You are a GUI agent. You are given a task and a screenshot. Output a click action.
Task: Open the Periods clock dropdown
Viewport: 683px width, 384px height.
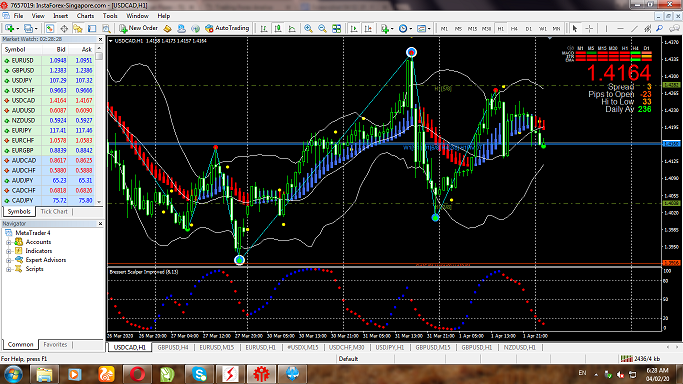[x=405, y=28]
